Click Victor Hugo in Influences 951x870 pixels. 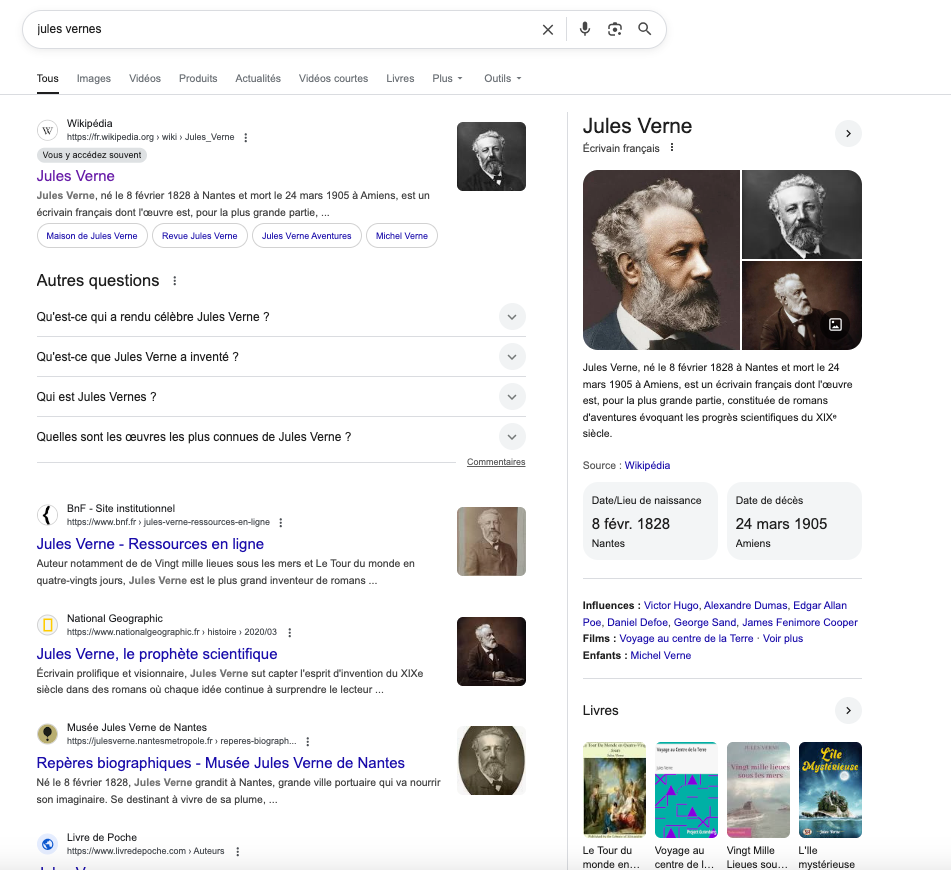pyautogui.click(x=671, y=605)
